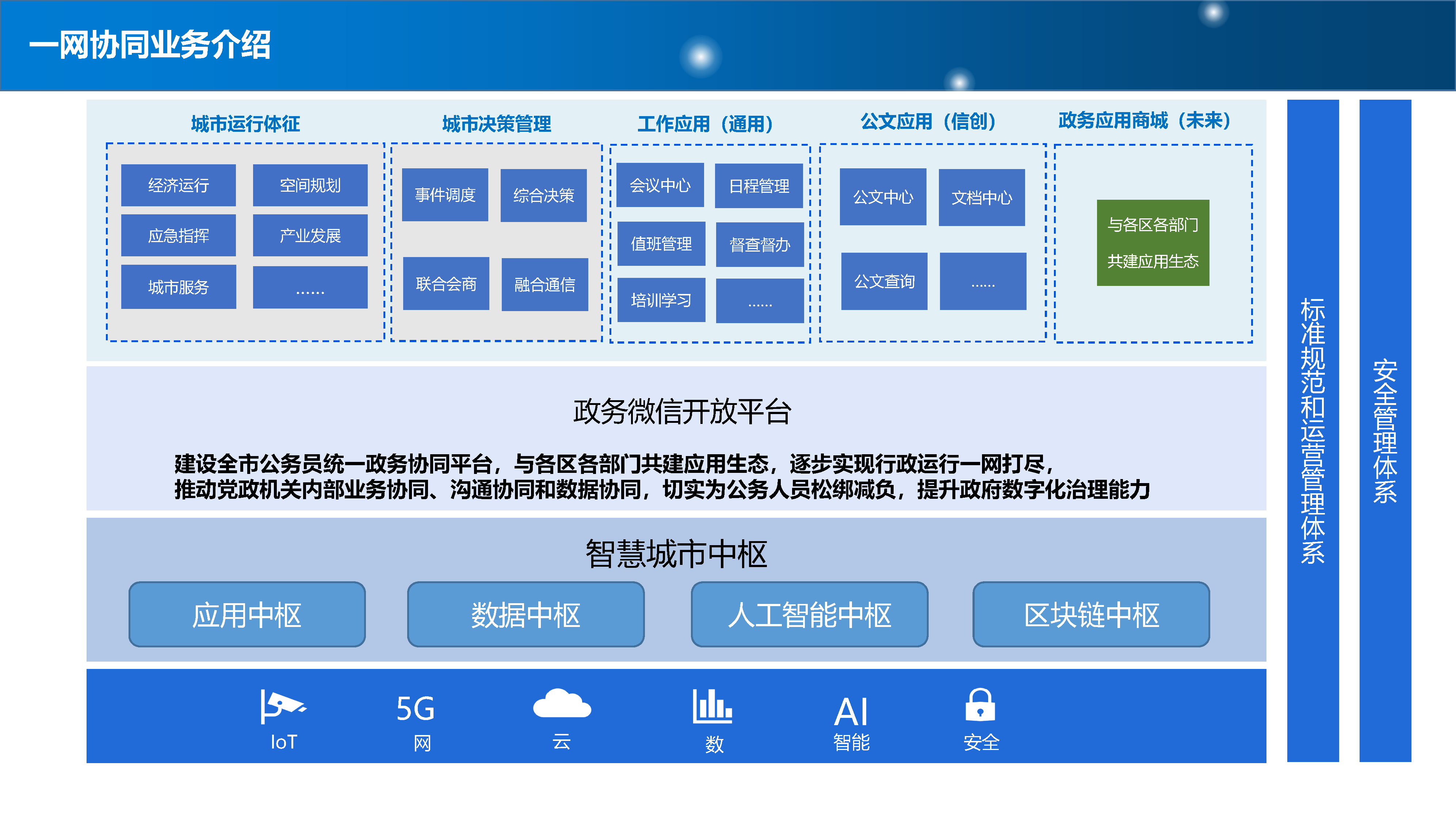
Task: Click the 安全管理体系 vertical bar
Action: coord(1385,431)
